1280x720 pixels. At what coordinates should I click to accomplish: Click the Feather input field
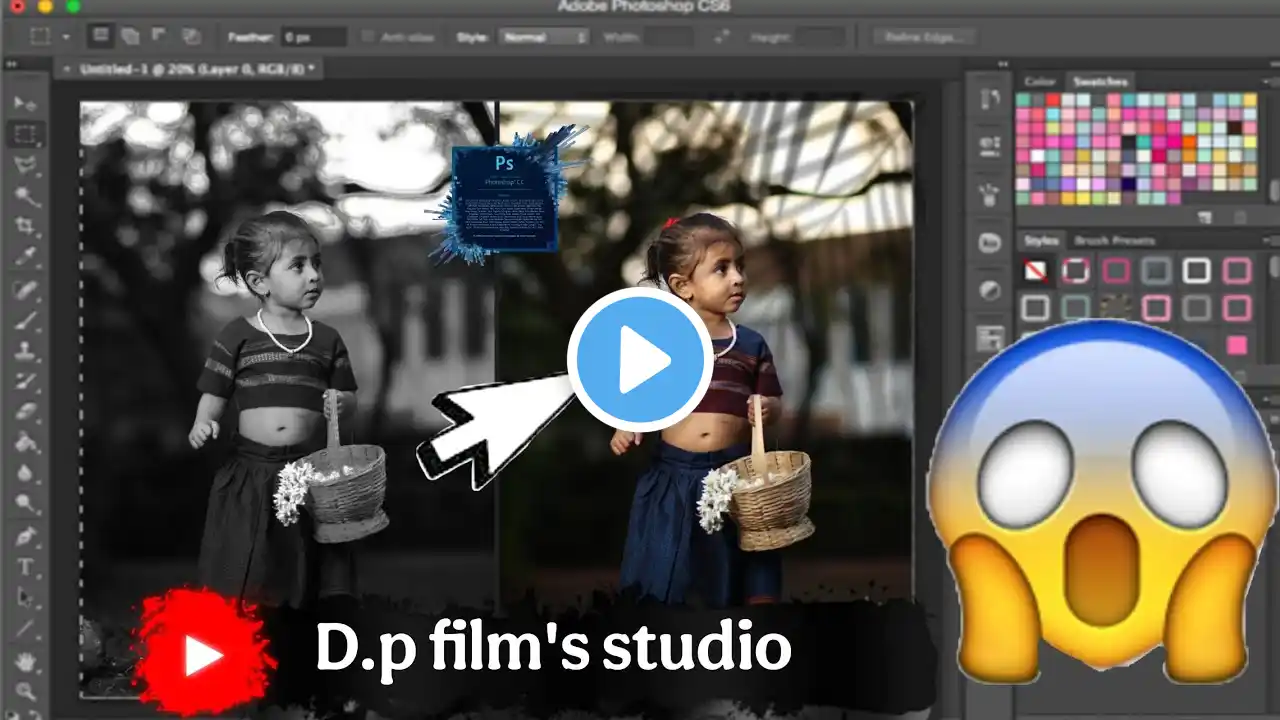tap(313, 37)
